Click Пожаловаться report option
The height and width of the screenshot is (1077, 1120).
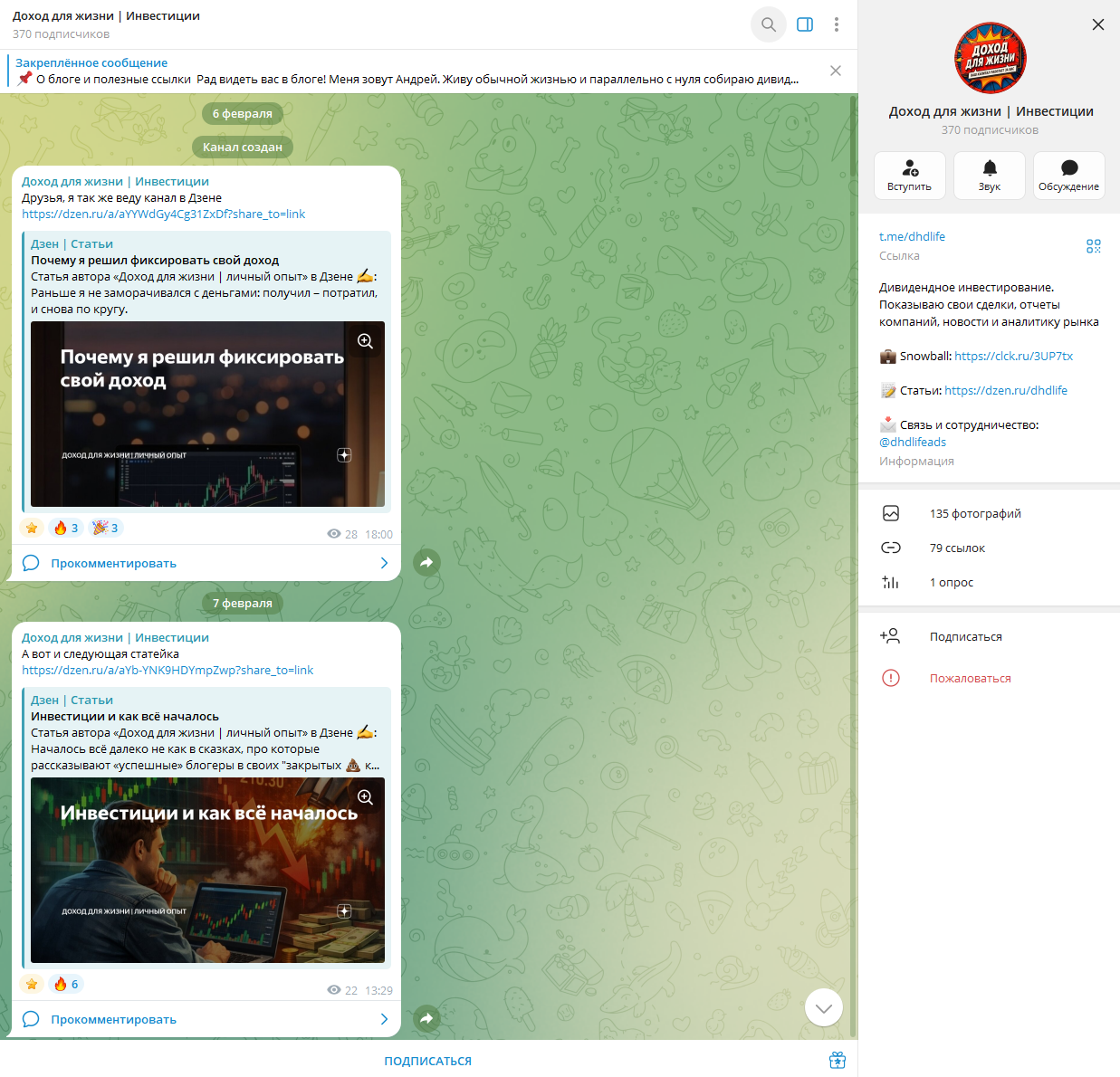pyautogui.click(x=989, y=678)
